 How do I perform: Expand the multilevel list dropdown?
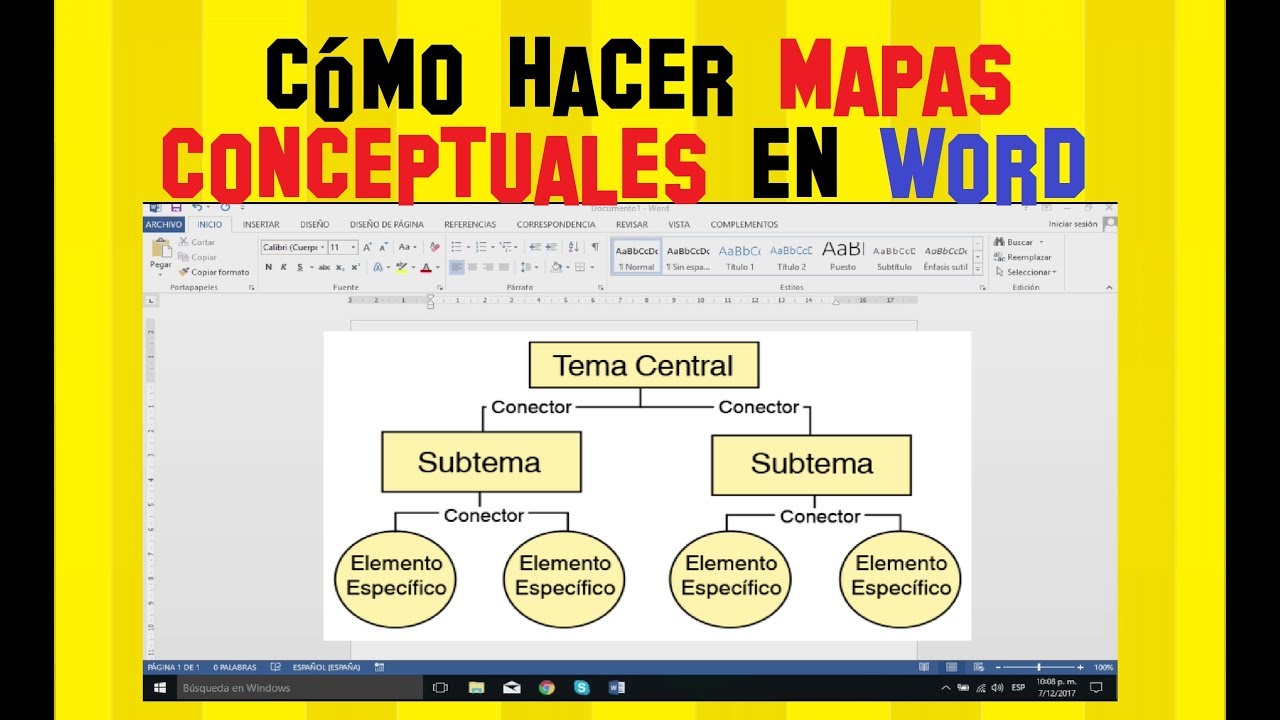click(x=516, y=247)
